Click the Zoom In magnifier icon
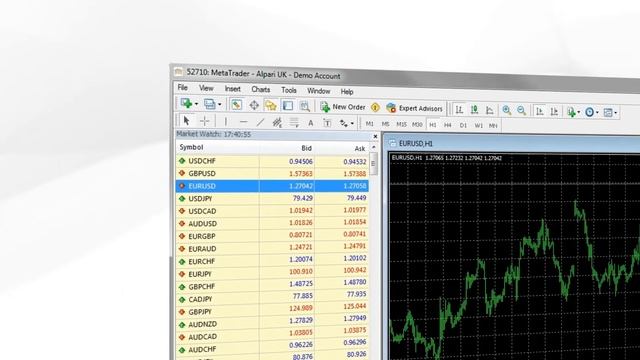This screenshot has width=640, height=360. [507, 110]
